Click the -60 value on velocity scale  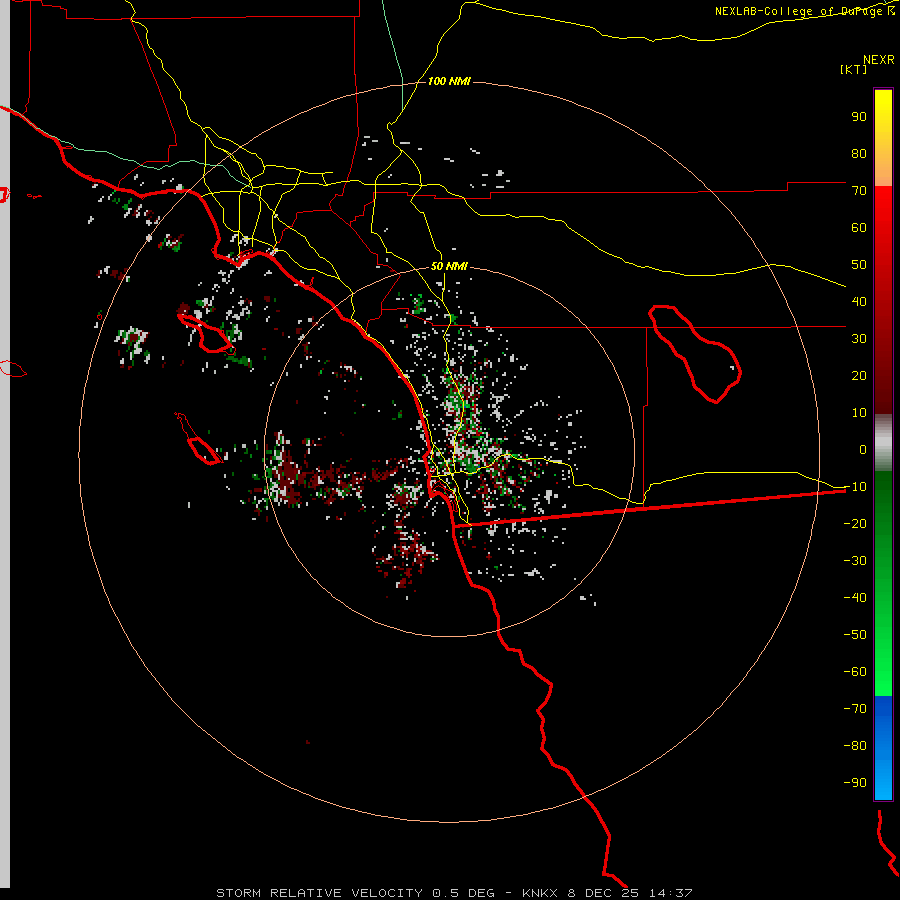point(855,672)
